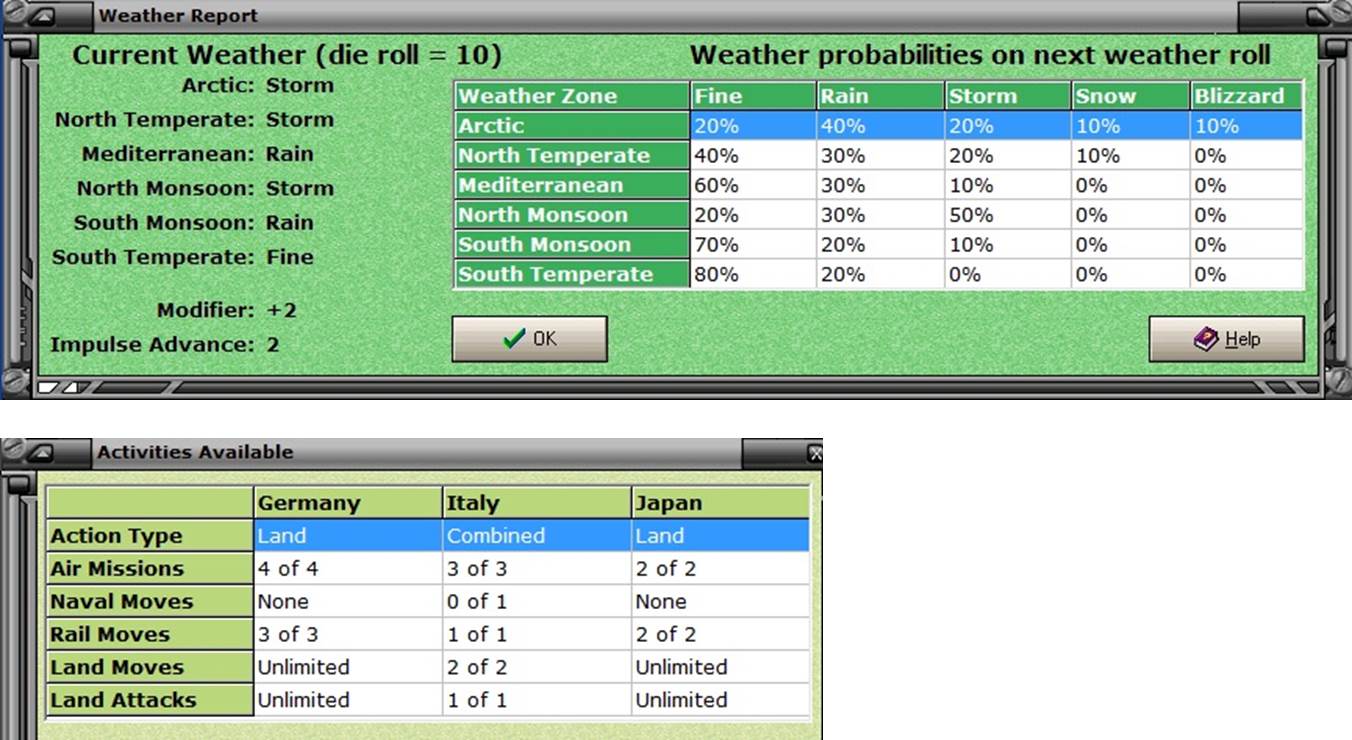This screenshot has width=1352, height=740.
Task: Select the Rail Moves row label
Action: (150, 635)
